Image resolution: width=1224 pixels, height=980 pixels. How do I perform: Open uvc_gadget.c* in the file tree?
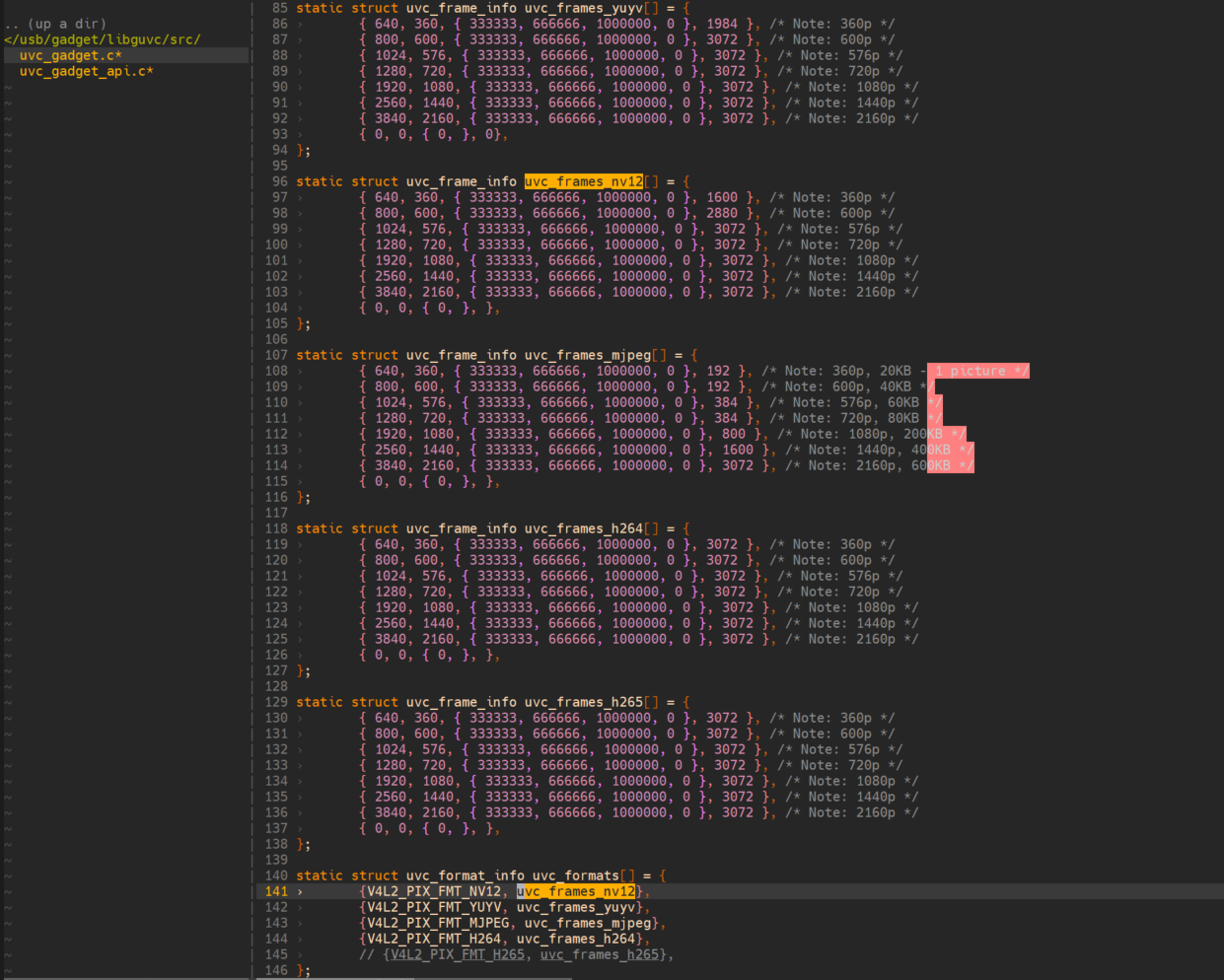pos(71,55)
